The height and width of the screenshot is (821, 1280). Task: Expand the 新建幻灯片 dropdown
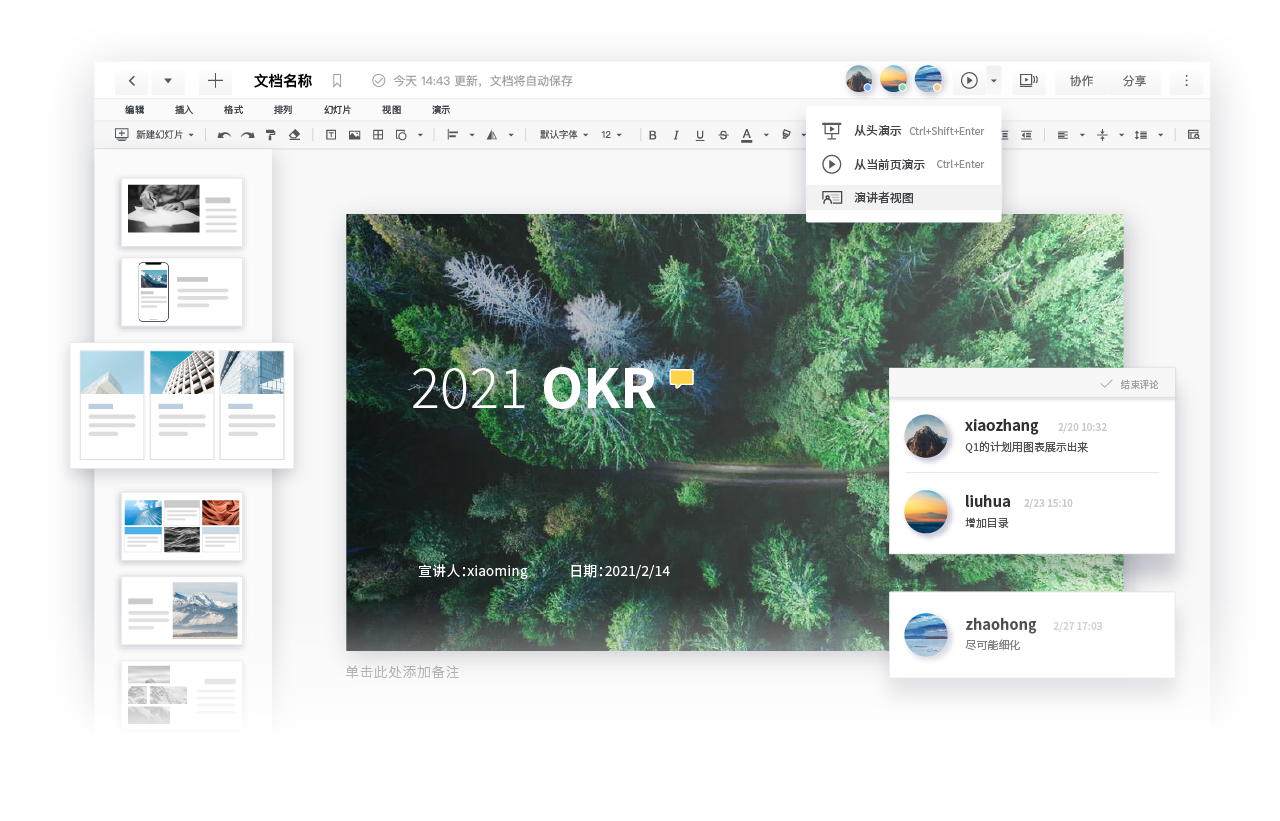tap(191, 135)
